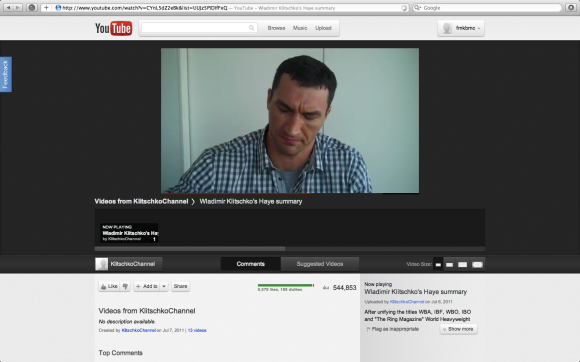Image resolution: width=580 pixels, height=362 pixels.
Task: Open the 13 videos link
Action: coord(197,330)
